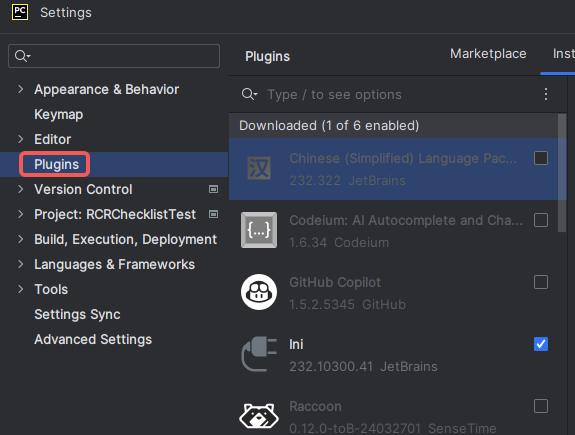Image resolution: width=575 pixels, height=435 pixels.
Task: Enable the Chinese Language Pack checkbox
Action: pos(541,158)
